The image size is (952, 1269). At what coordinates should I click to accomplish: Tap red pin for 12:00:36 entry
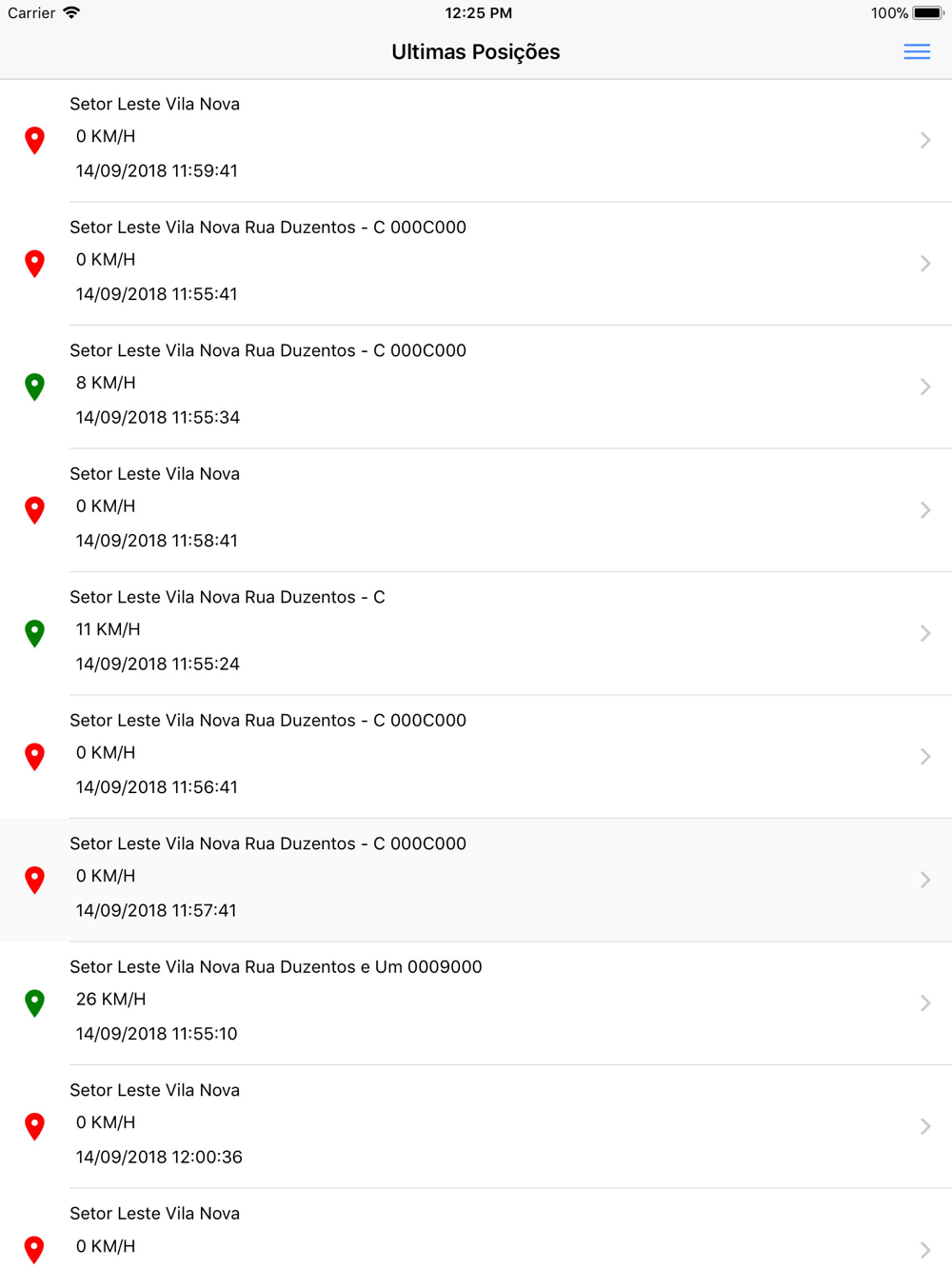34,1126
